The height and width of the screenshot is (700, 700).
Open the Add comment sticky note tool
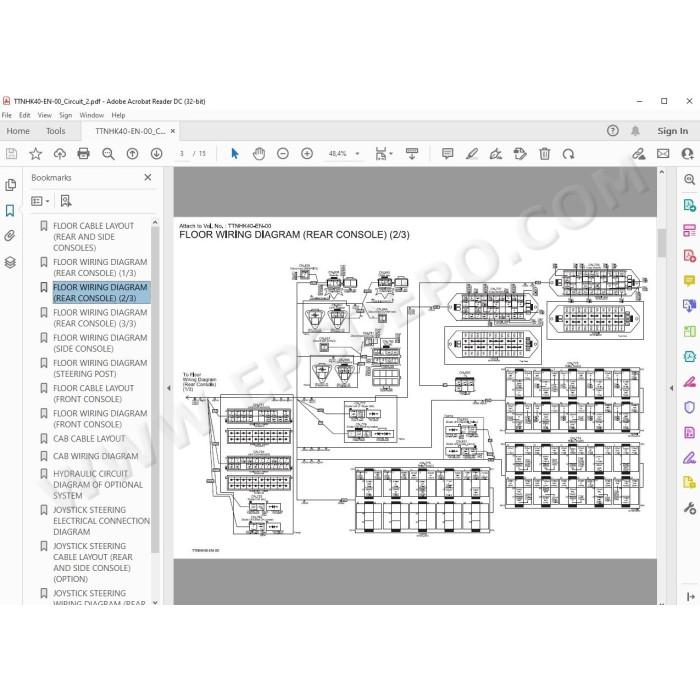pyautogui.click(x=447, y=154)
